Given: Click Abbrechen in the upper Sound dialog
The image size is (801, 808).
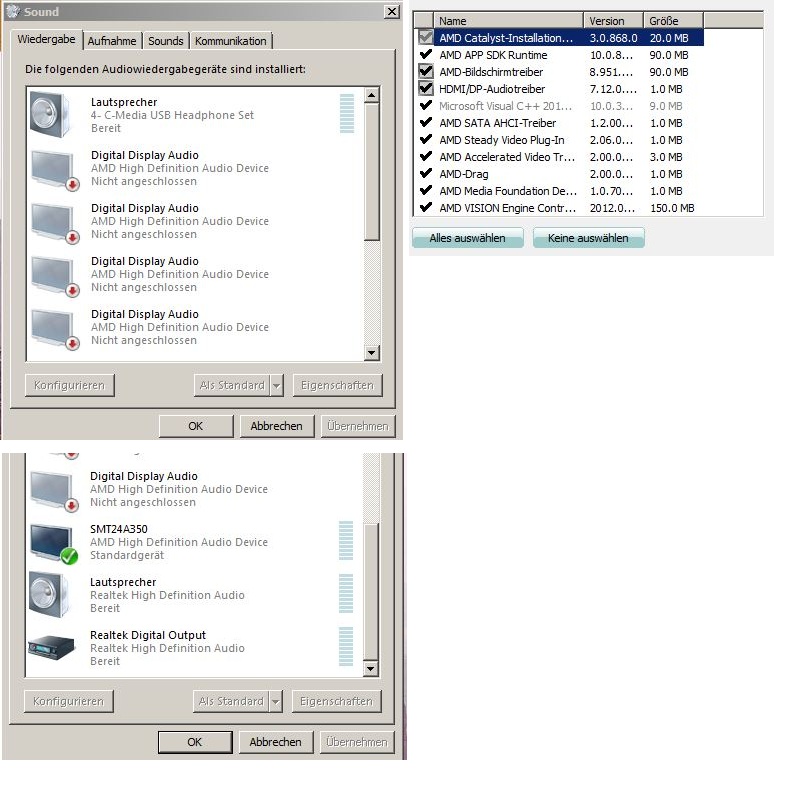Looking at the screenshot, I should point(277,426).
